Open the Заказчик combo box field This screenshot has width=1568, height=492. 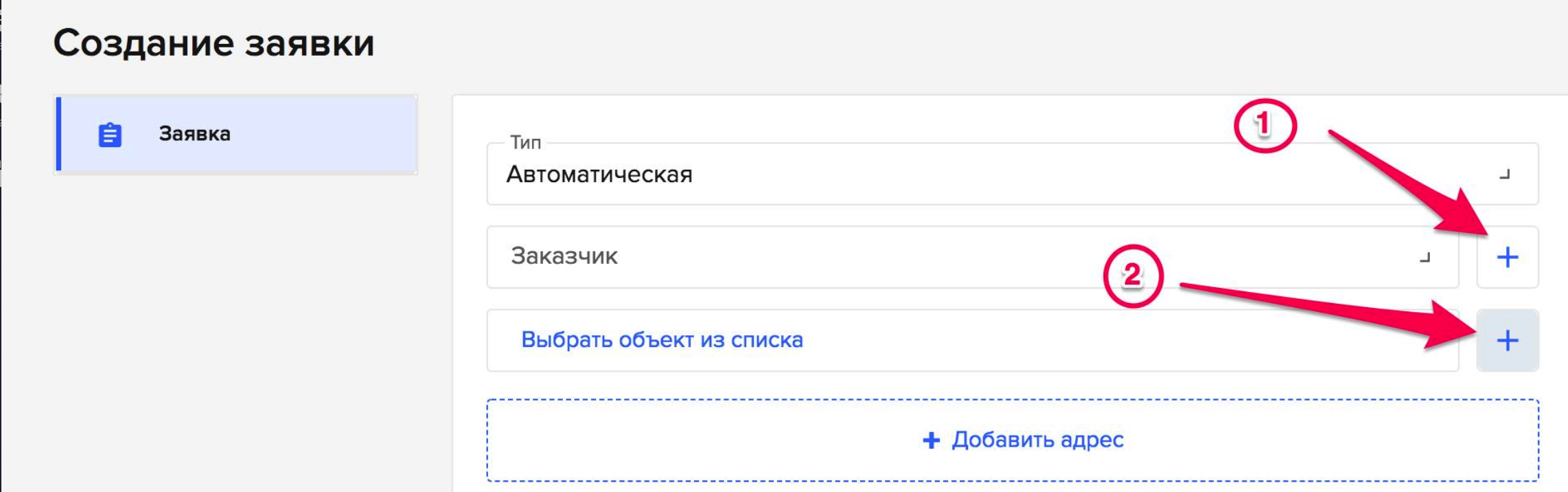click(973, 257)
